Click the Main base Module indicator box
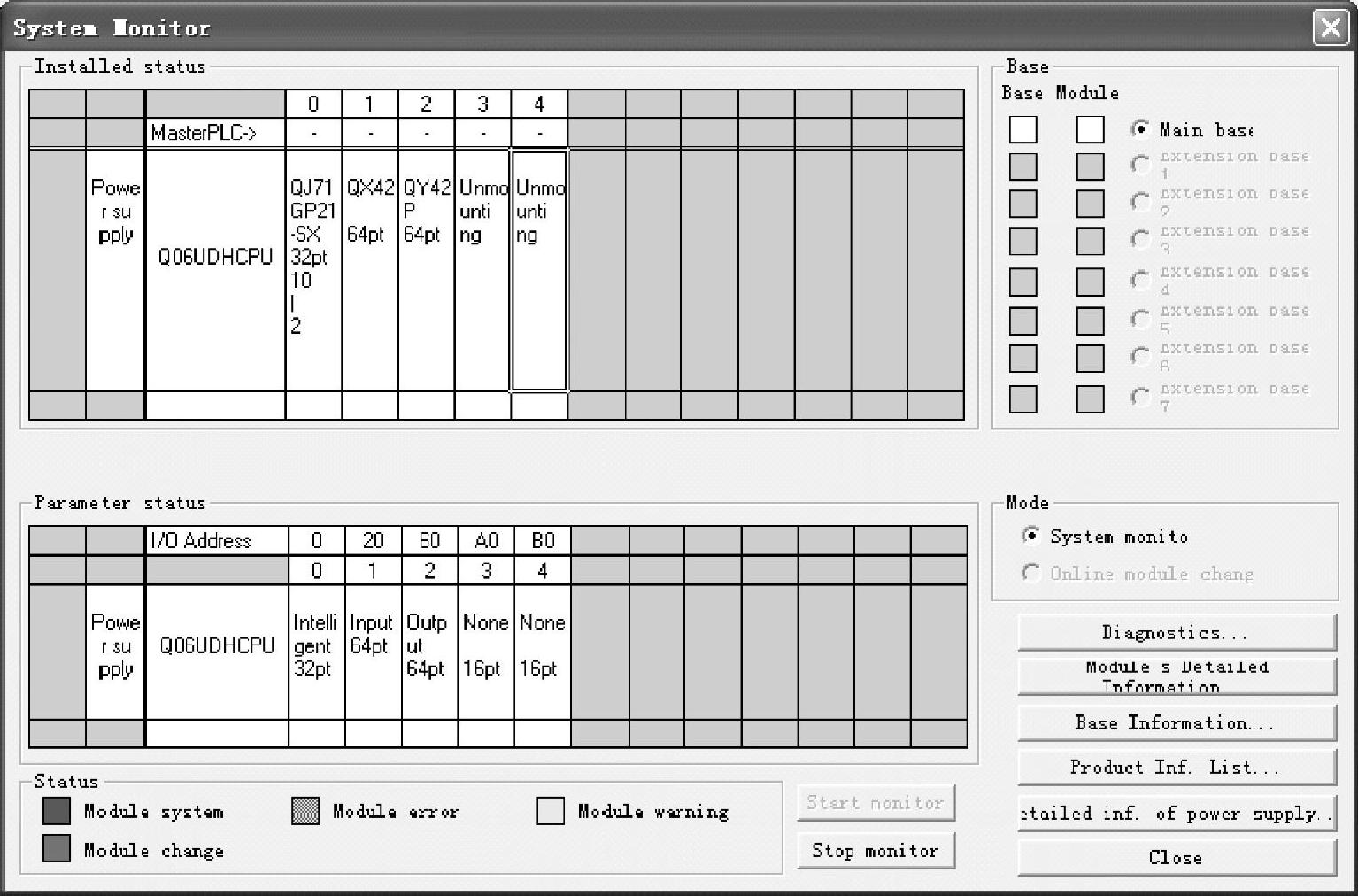 1090,130
